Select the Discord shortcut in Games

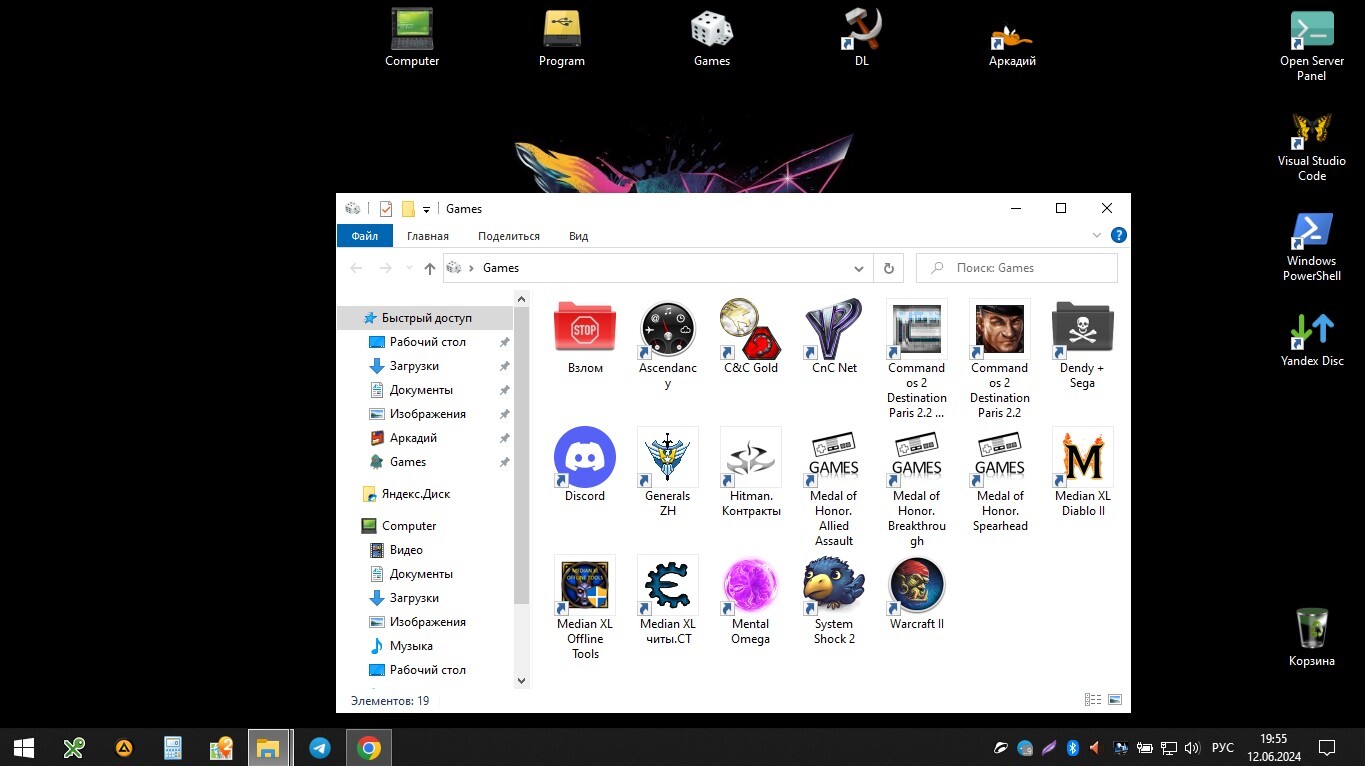coord(585,465)
